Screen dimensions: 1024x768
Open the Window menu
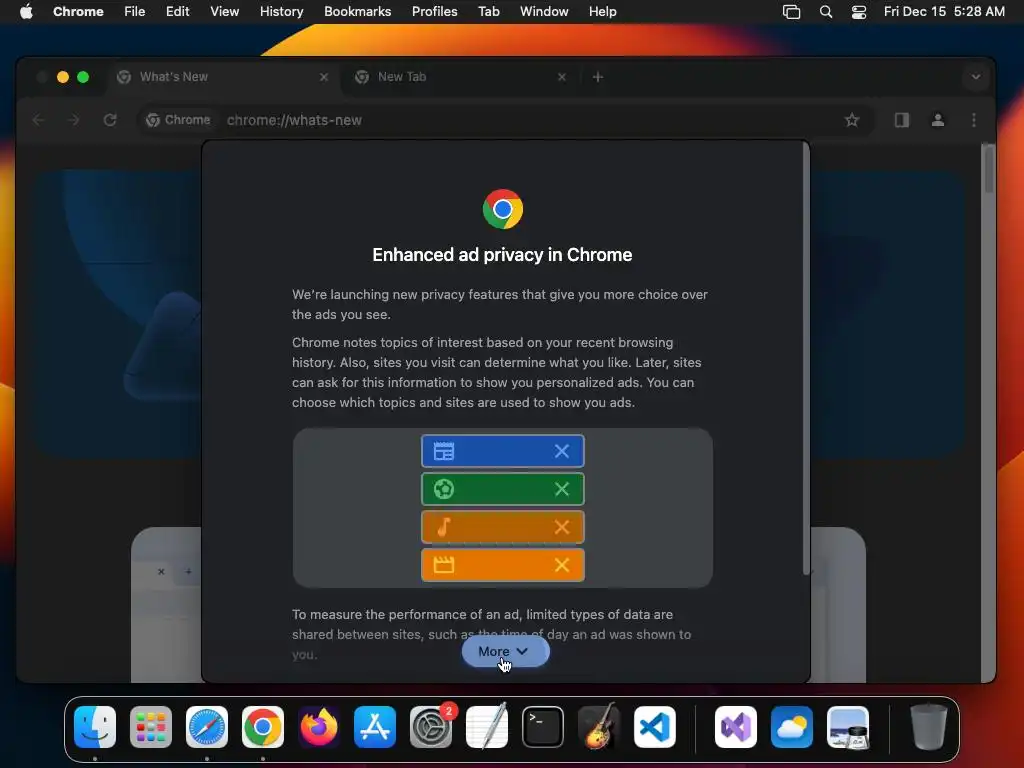point(544,12)
